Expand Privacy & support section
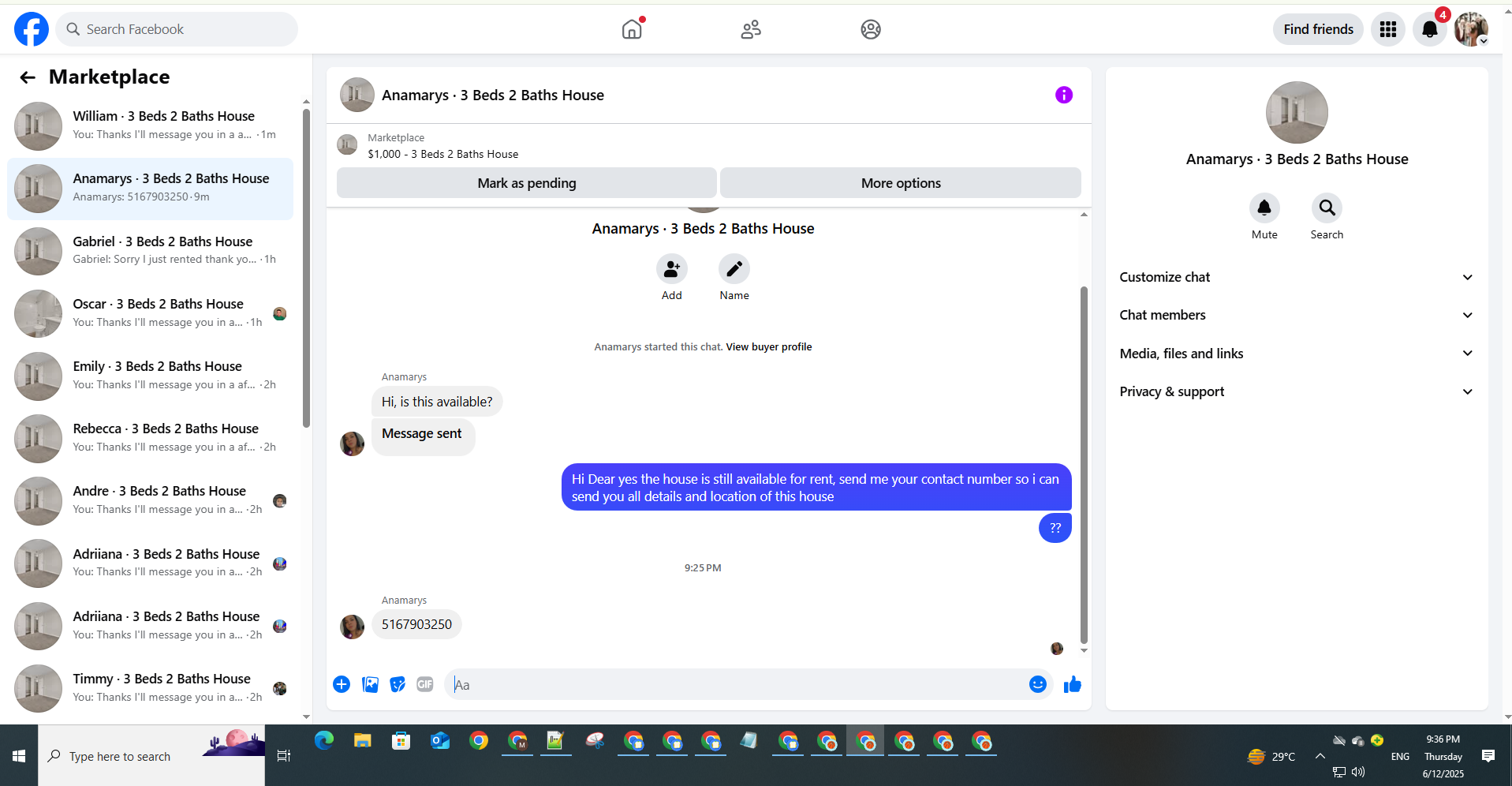The width and height of the screenshot is (1512, 786). tap(1297, 391)
